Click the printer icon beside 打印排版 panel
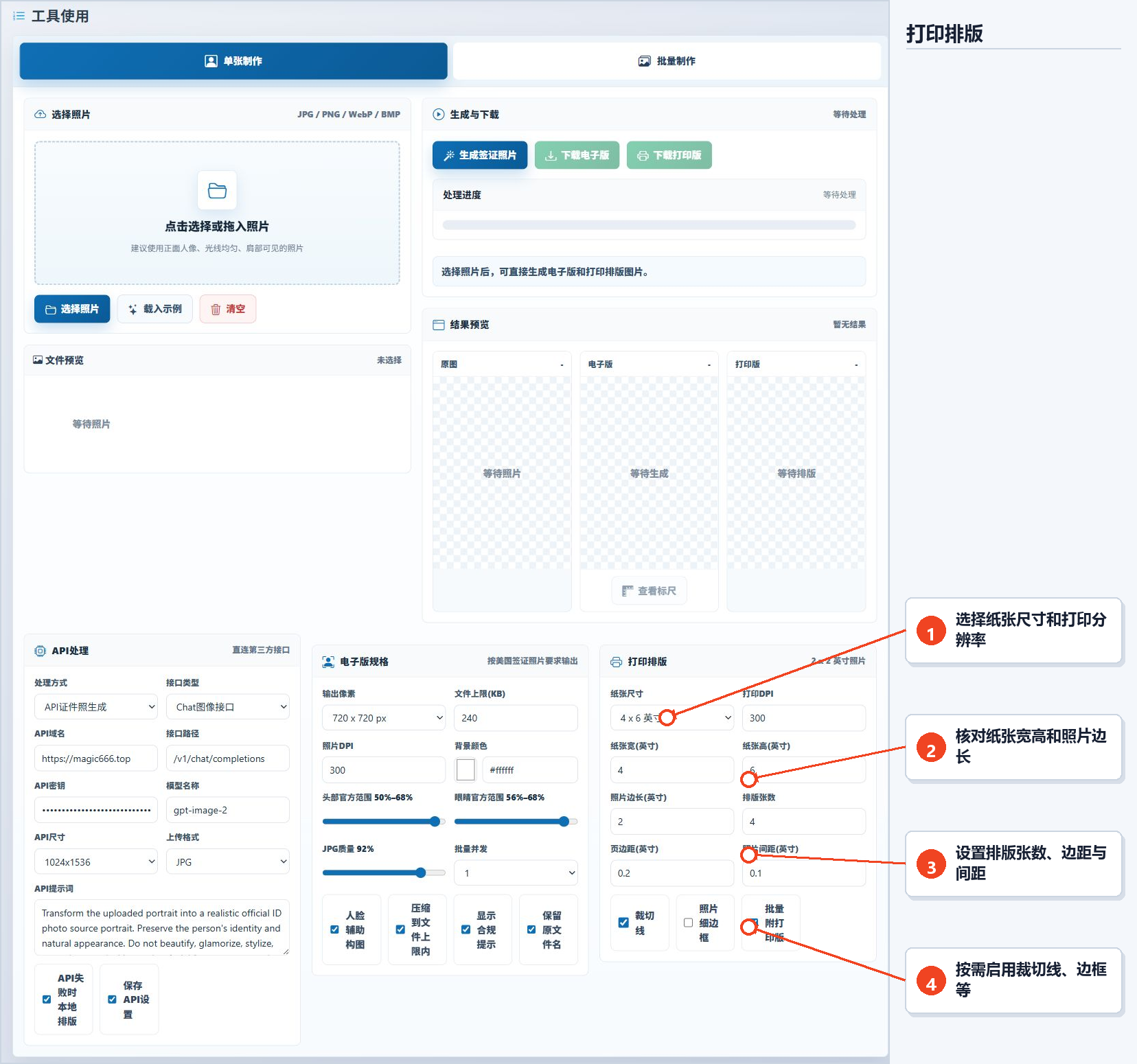The height and width of the screenshot is (1064, 1137). (x=617, y=662)
